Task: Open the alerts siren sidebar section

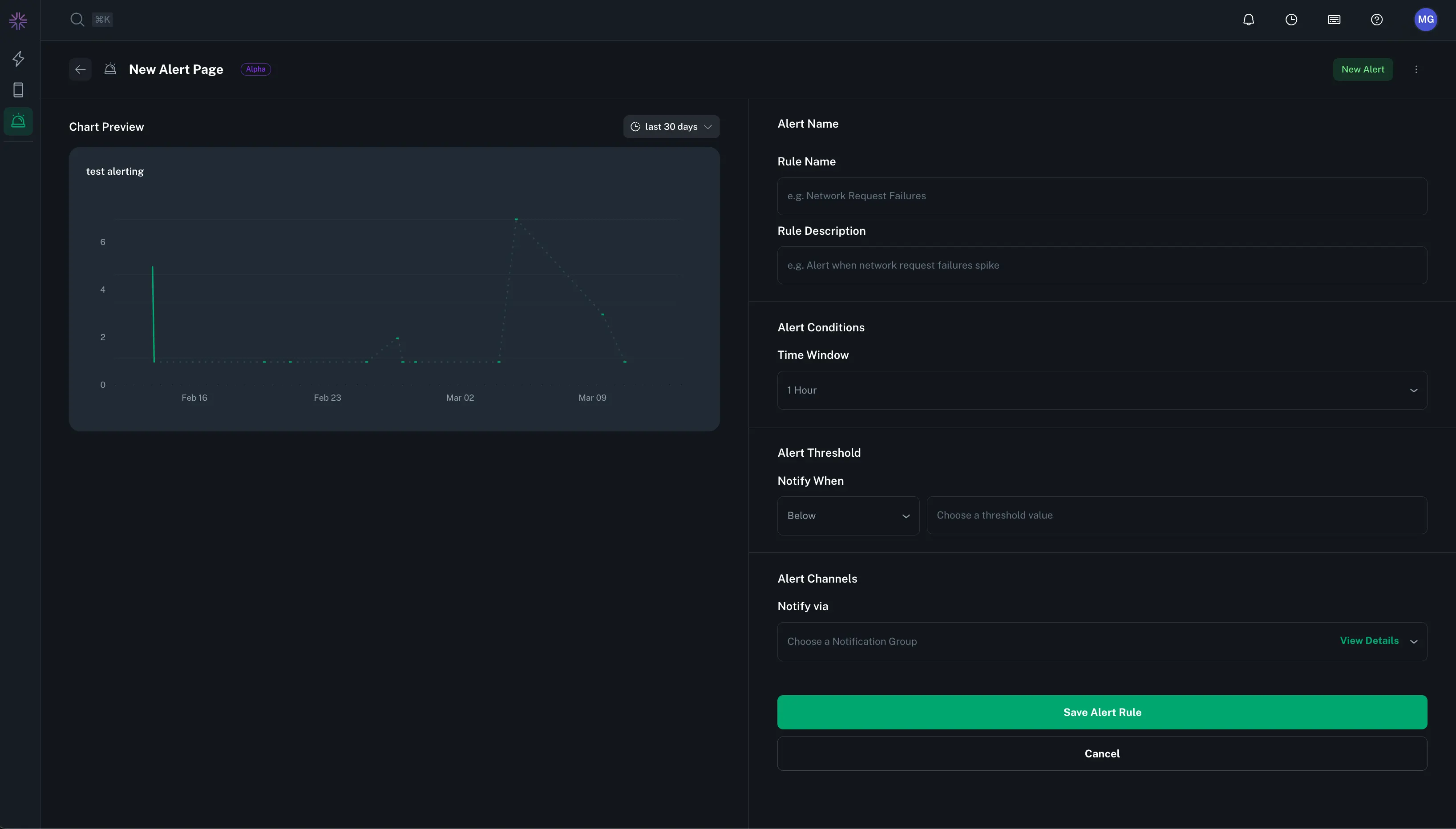Action: pos(18,121)
